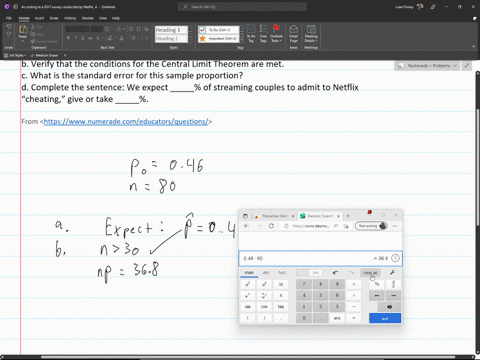
Task: Click the full page view expand icon
Action: pyautogui.click(x=467, y=66)
